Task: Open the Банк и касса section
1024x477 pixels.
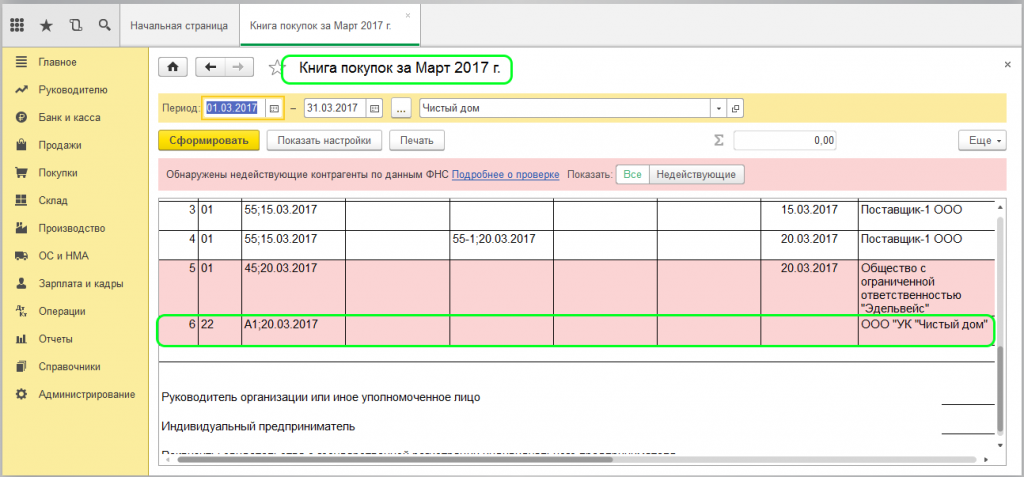Action: [69, 117]
